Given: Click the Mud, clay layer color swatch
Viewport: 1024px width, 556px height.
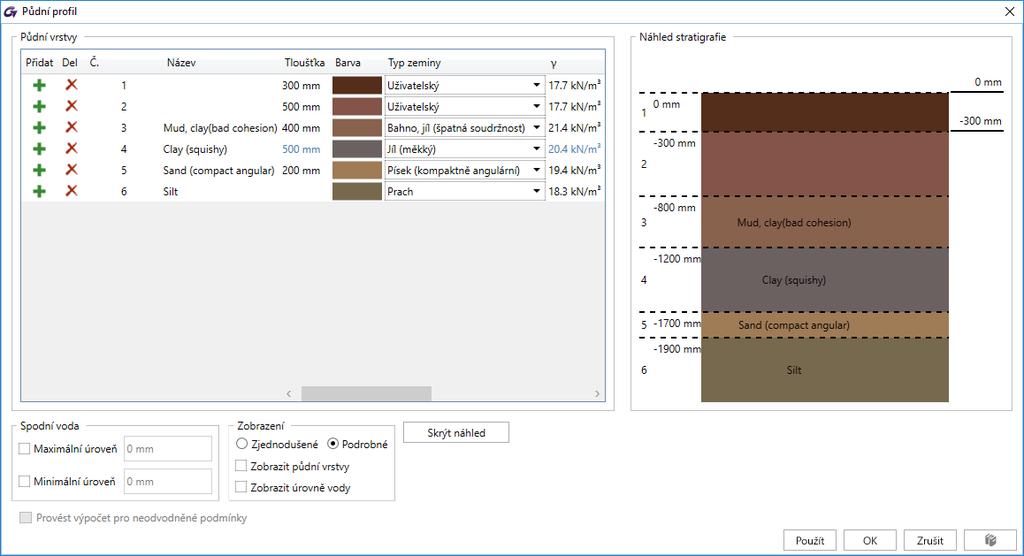Looking at the screenshot, I should click(x=357, y=127).
